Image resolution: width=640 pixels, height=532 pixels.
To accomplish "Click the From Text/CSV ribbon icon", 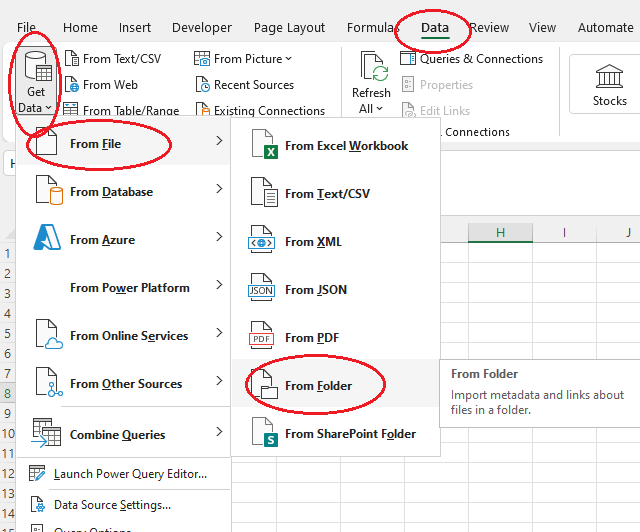I will [x=72, y=58].
